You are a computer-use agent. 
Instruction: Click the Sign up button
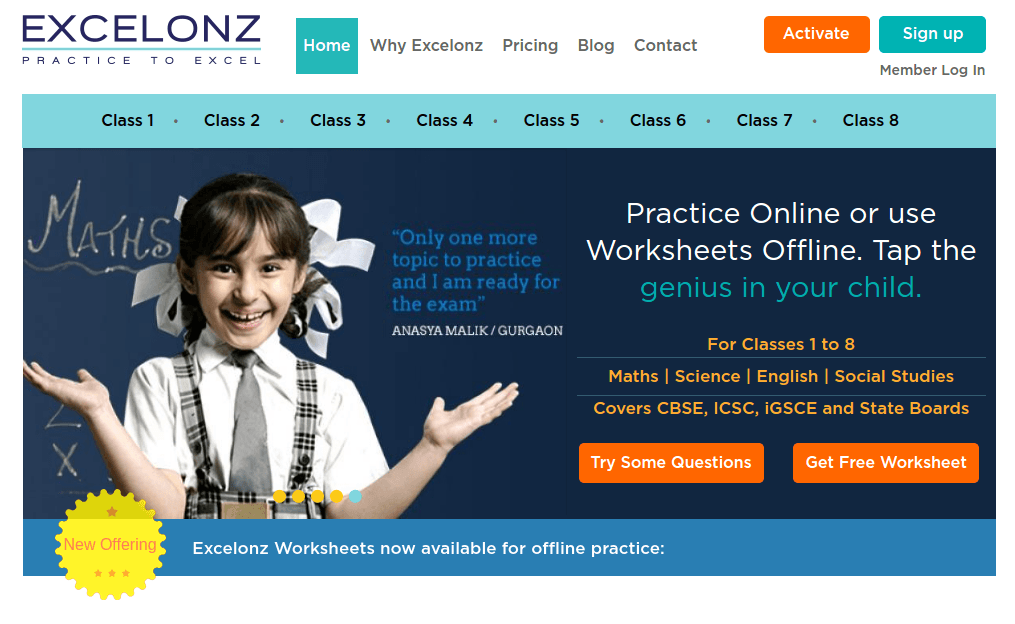pyautogui.click(x=932, y=34)
